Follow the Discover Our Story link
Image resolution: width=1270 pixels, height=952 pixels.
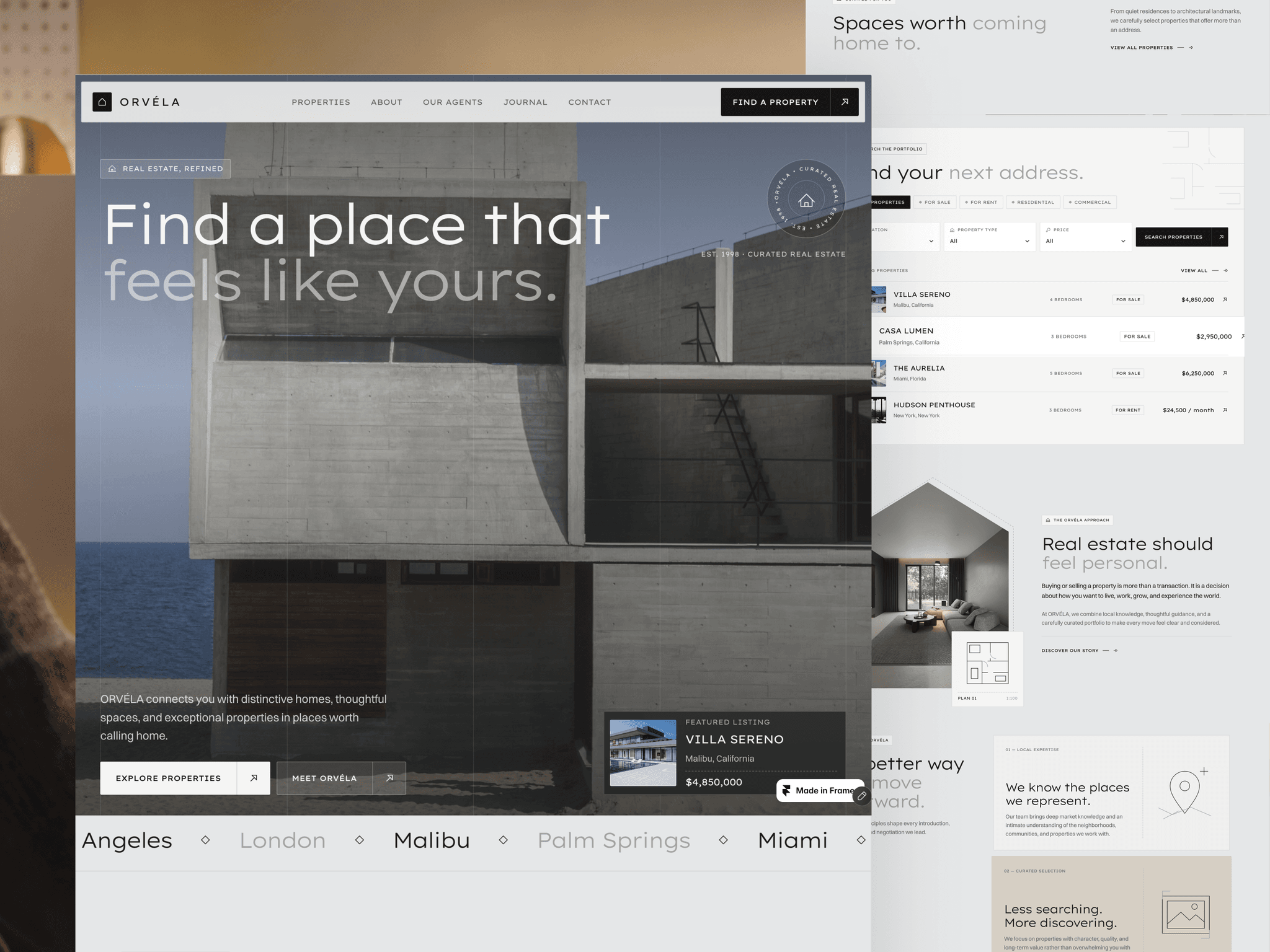point(1079,650)
